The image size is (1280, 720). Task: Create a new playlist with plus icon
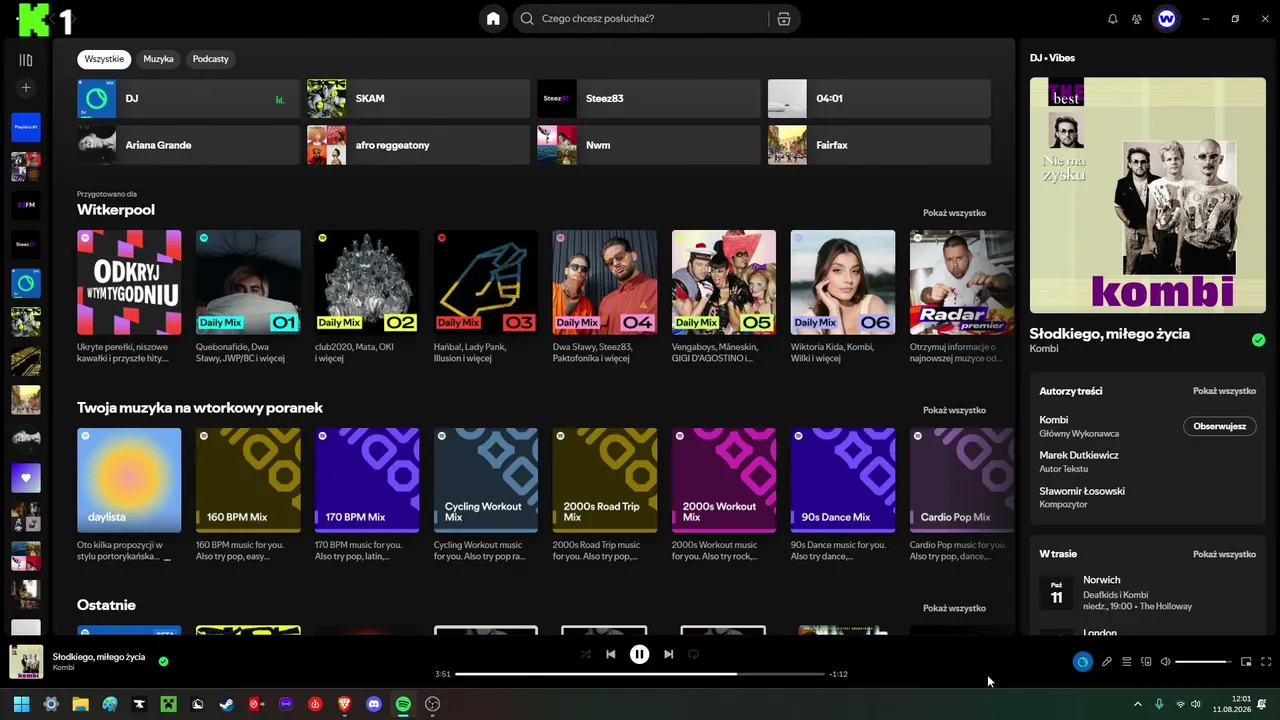[x=26, y=88]
